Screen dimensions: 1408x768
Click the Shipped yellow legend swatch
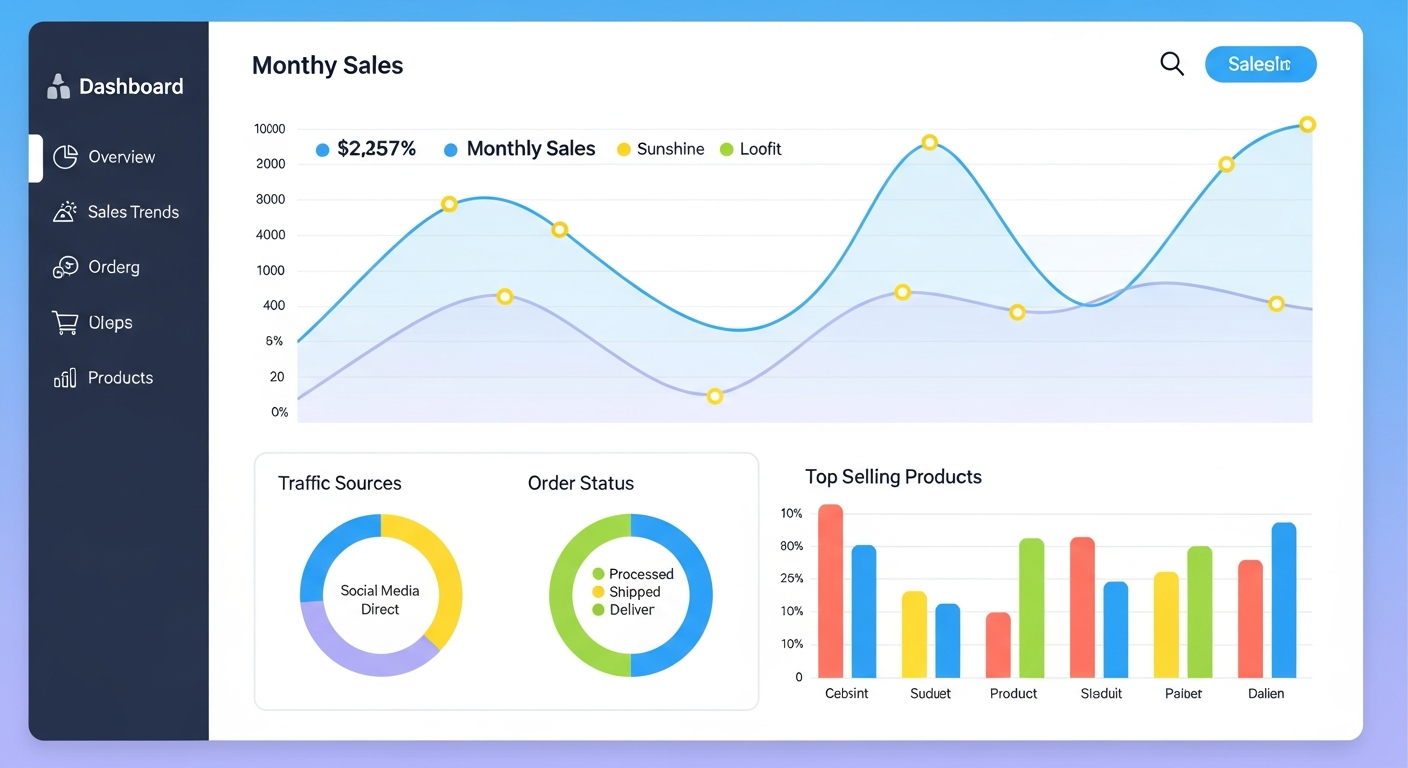tap(598, 592)
